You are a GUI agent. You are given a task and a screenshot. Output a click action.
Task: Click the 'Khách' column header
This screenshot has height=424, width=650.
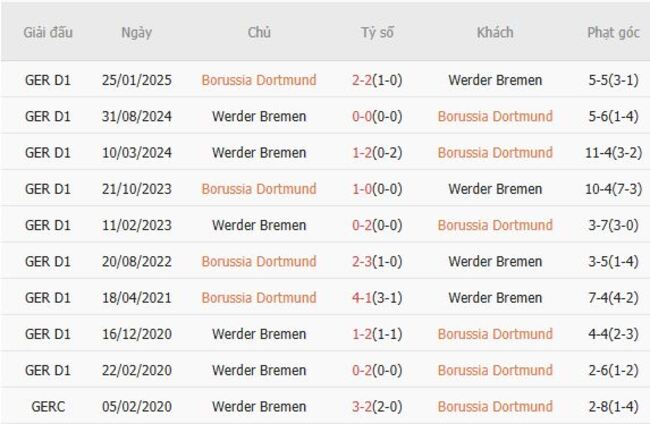tap(494, 32)
